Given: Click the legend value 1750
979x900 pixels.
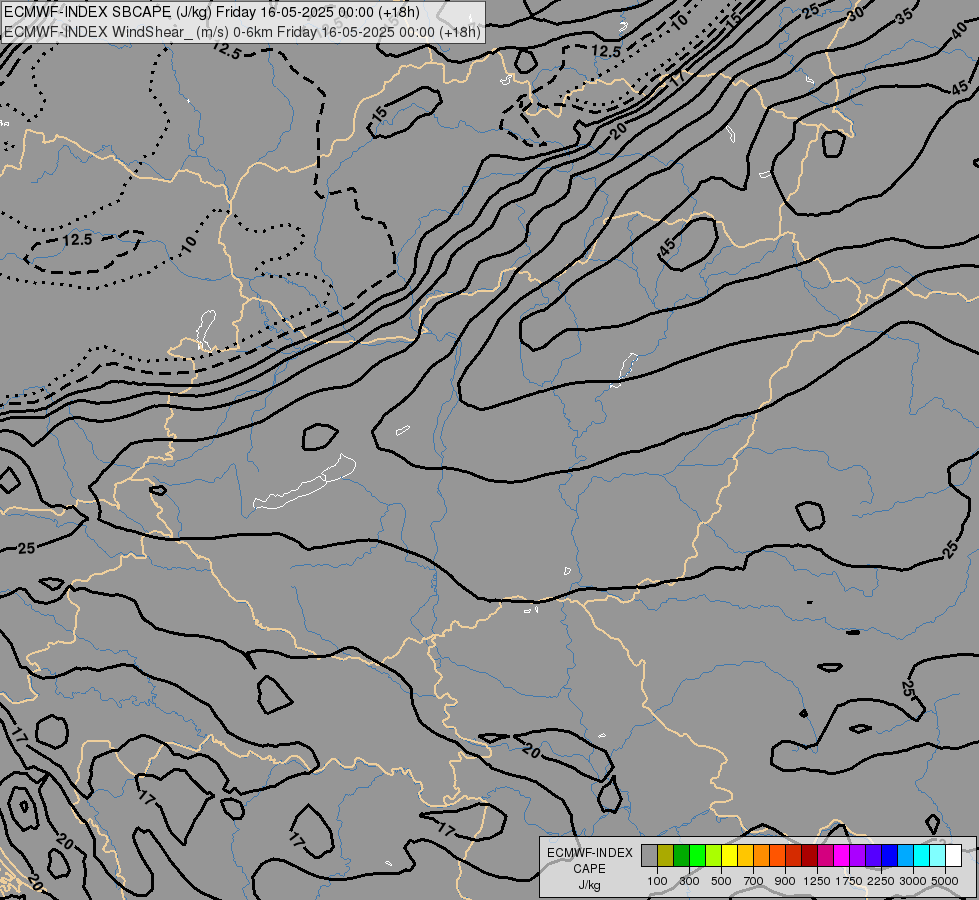Looking at the screenshot, I should click(849, 881).
